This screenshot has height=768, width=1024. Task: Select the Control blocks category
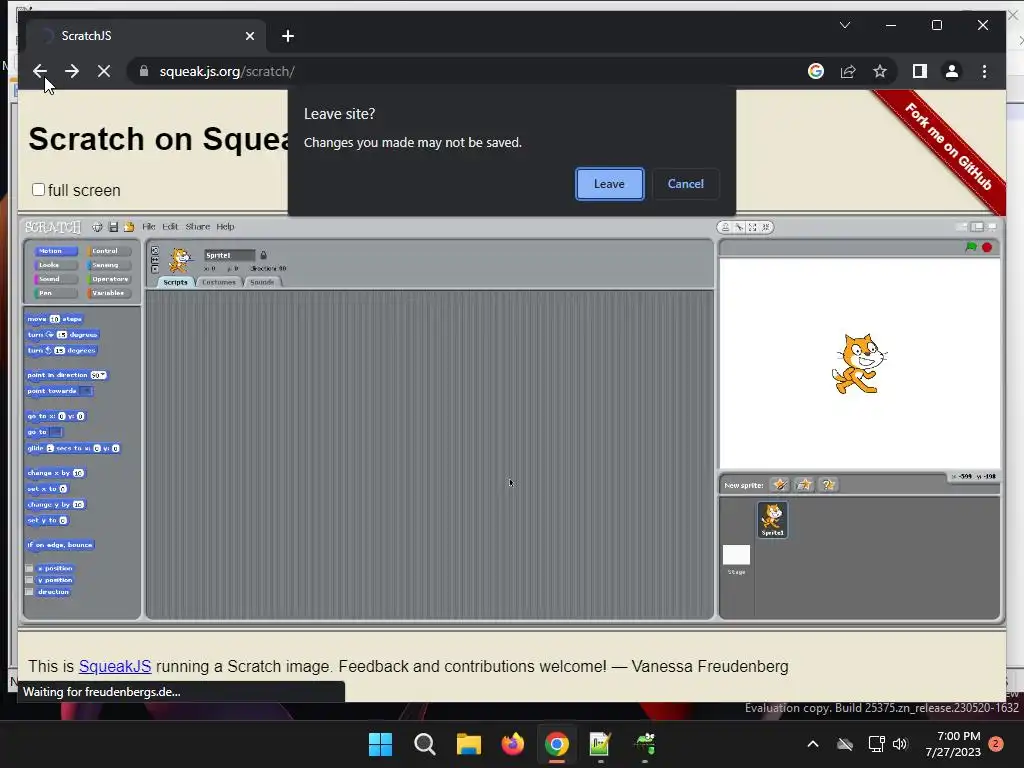tap(109, 251)
